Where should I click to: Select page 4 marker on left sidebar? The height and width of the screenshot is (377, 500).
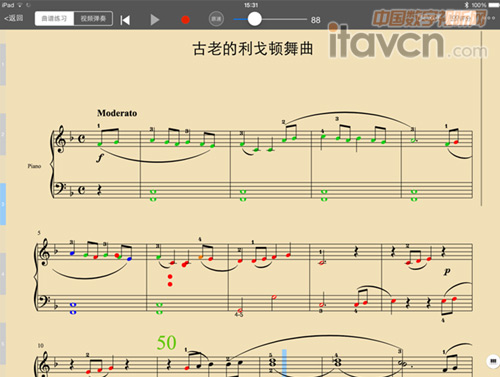tap(3, 274)
